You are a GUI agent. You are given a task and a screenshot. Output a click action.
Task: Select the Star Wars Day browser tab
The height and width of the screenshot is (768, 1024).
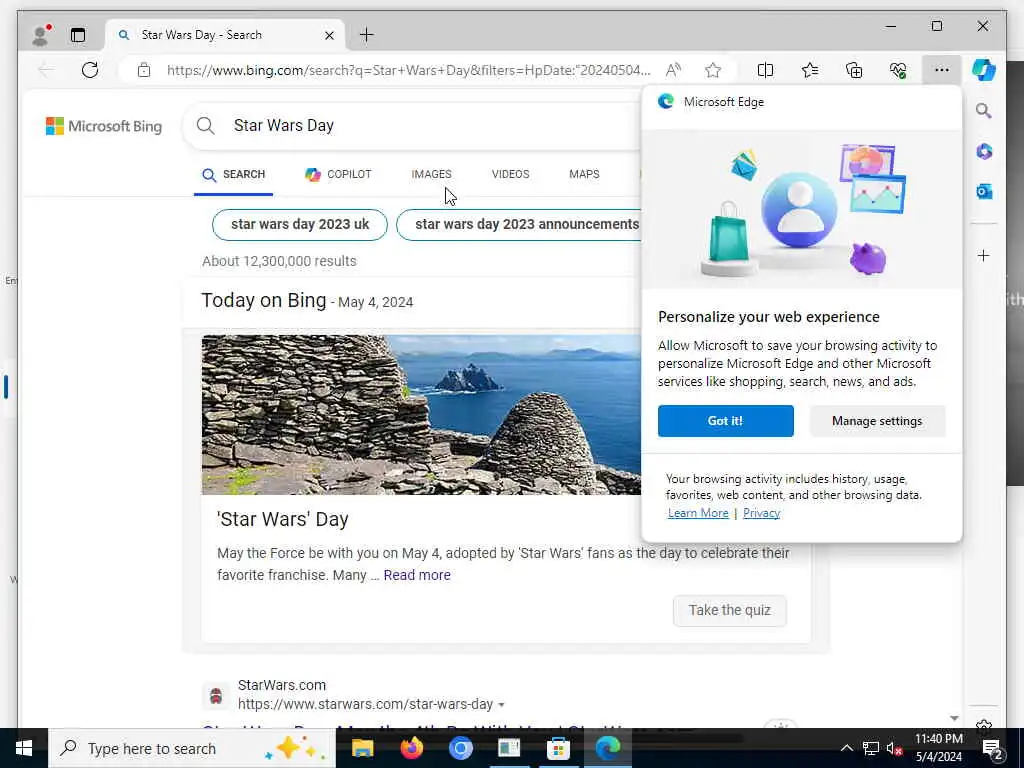coord(225,35)
